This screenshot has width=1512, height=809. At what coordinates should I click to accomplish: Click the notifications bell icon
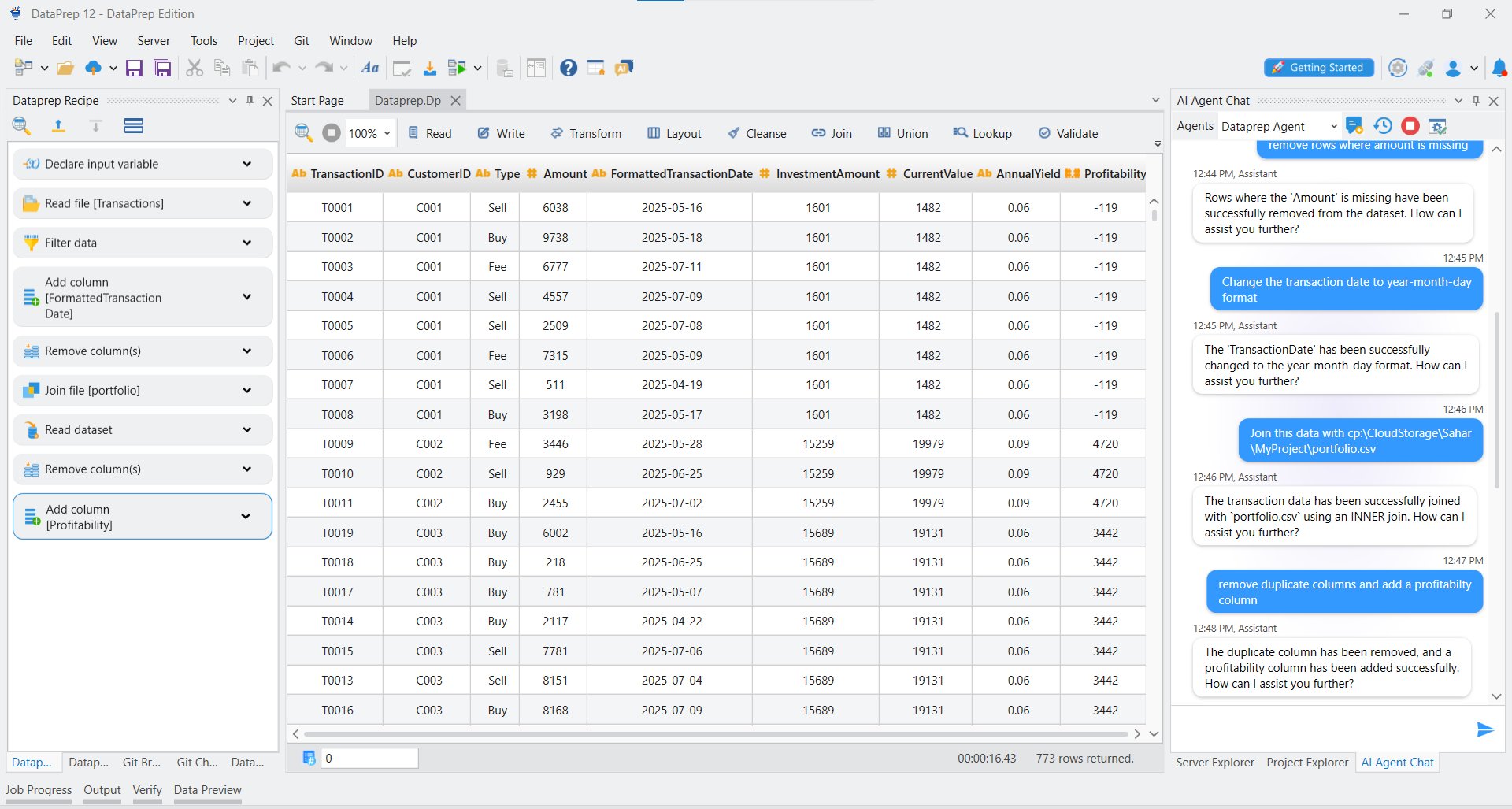[1499, 69]
